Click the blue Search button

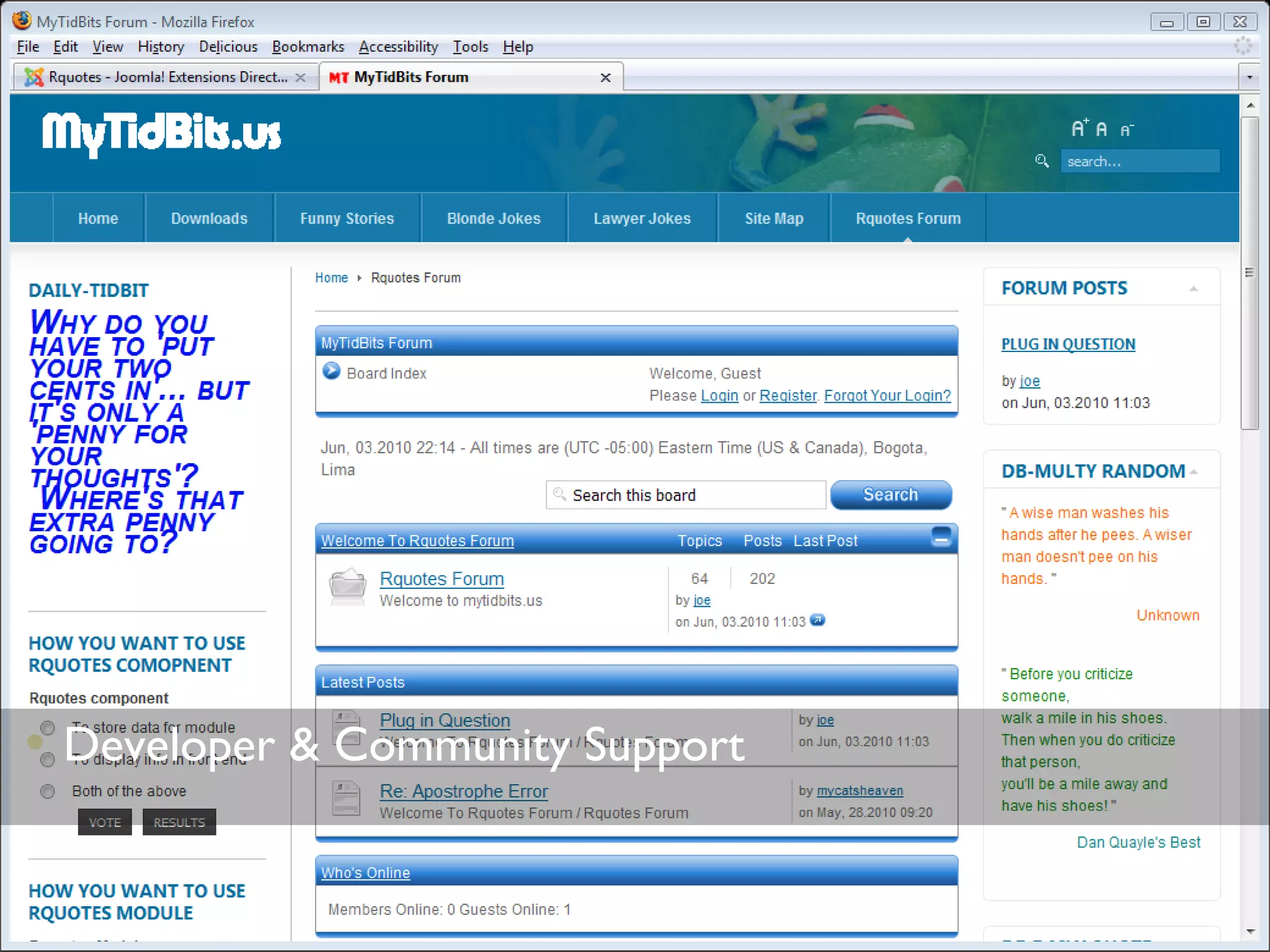(890, 495)
